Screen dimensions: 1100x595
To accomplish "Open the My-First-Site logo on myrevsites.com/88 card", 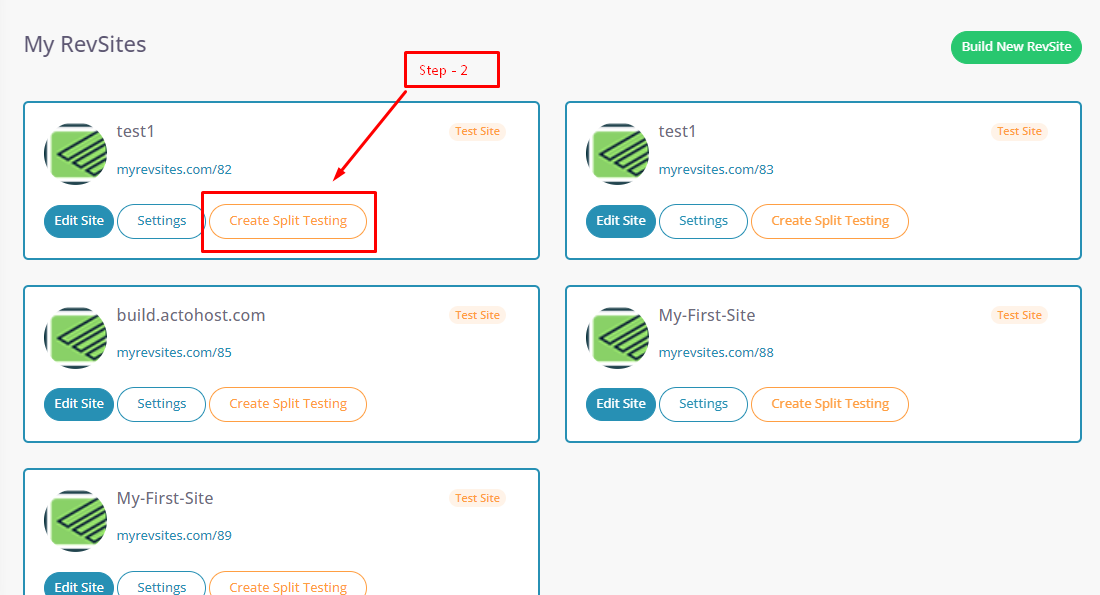I will click(x=617, y=337).
